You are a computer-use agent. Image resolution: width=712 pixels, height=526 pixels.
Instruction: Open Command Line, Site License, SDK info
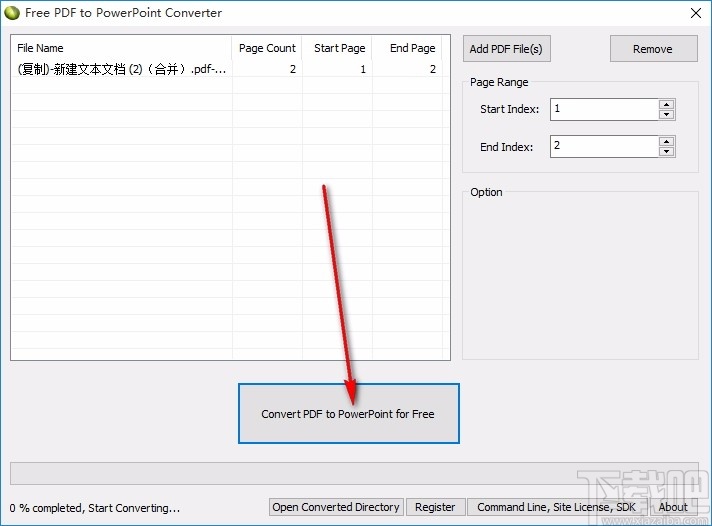tap(557, 507)
